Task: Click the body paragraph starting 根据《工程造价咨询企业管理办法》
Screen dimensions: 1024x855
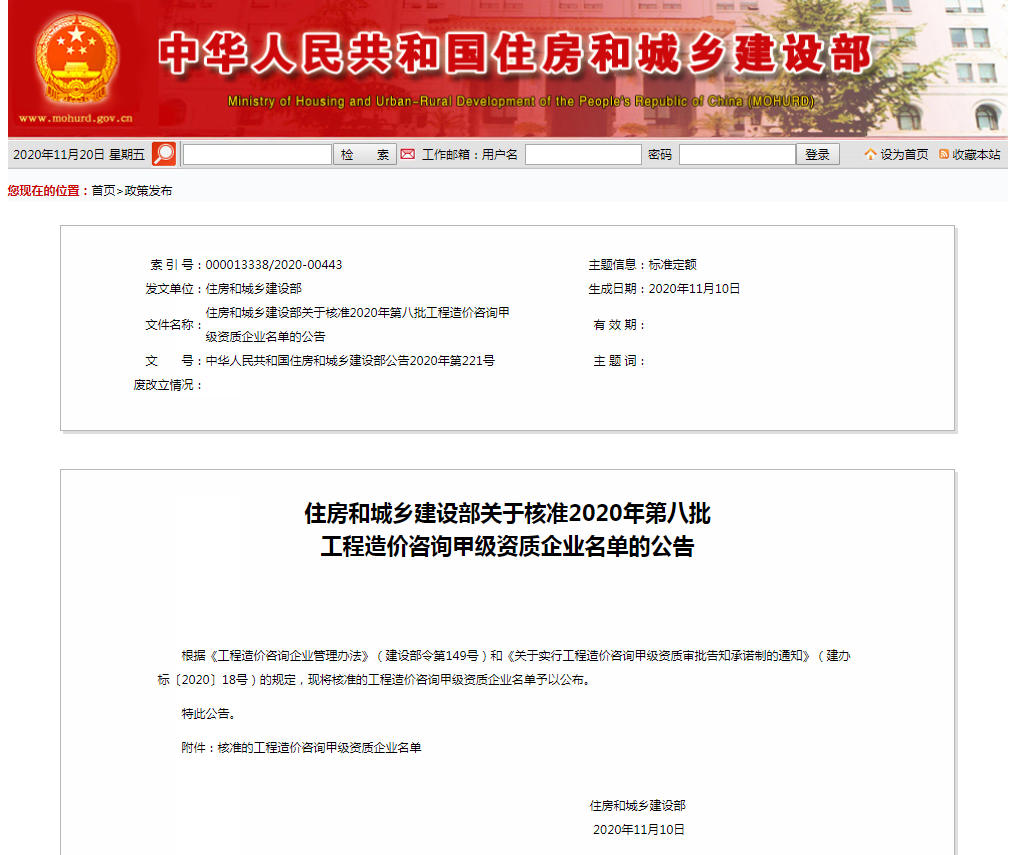Action: (x=504, y=668)
